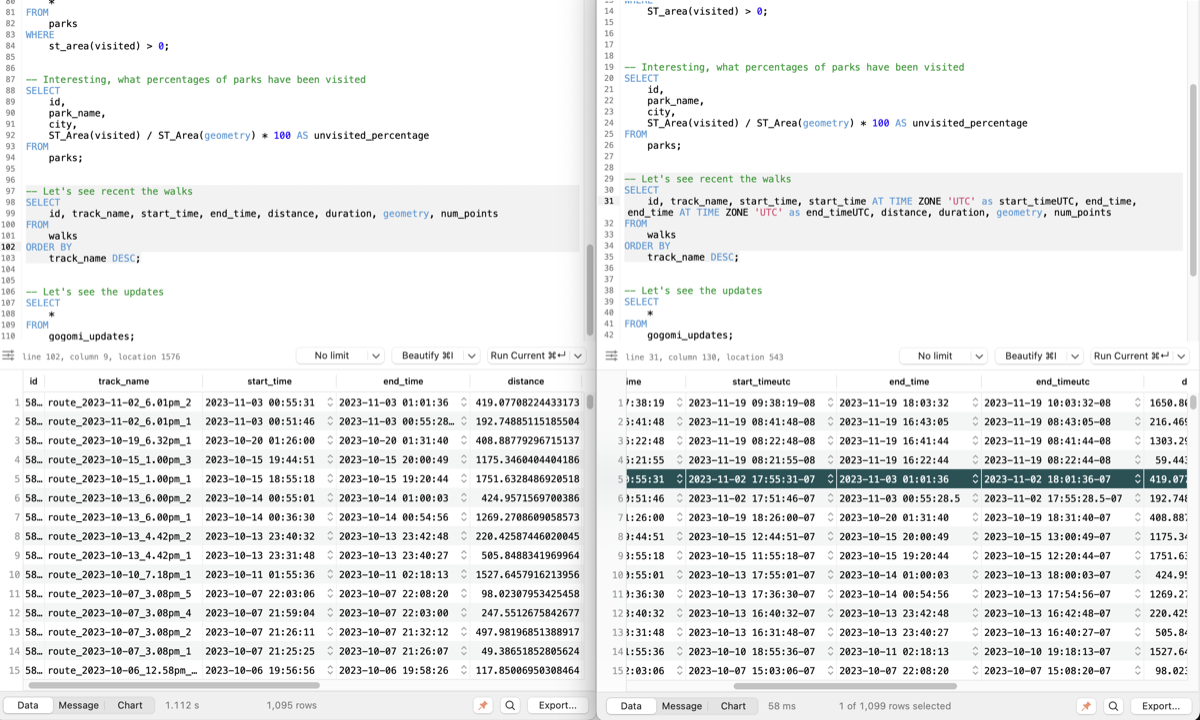Pin results using pin icon, left window
Image resolution: width=1200 pixels, height=720 pixels.
coord(483,705)
